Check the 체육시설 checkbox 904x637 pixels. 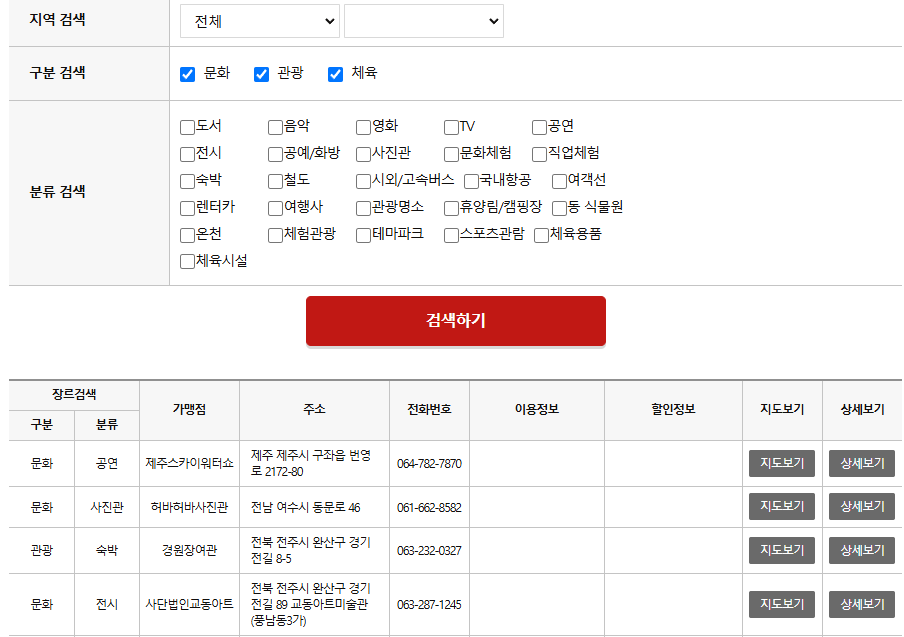pyautogui.click(x=186, y=260)
